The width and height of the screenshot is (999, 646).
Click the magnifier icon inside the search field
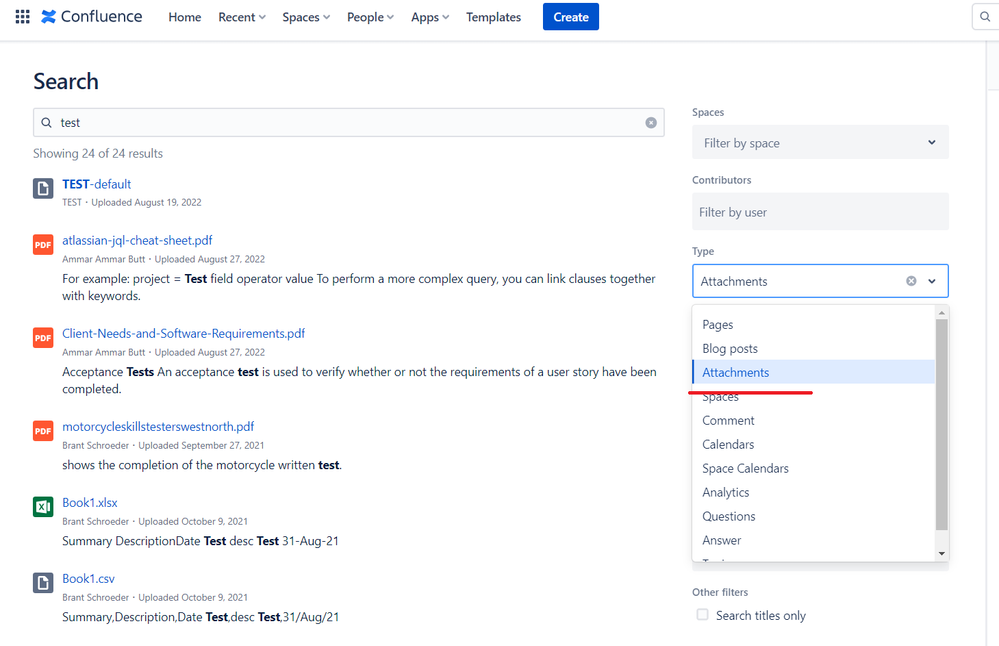[47, 122]
